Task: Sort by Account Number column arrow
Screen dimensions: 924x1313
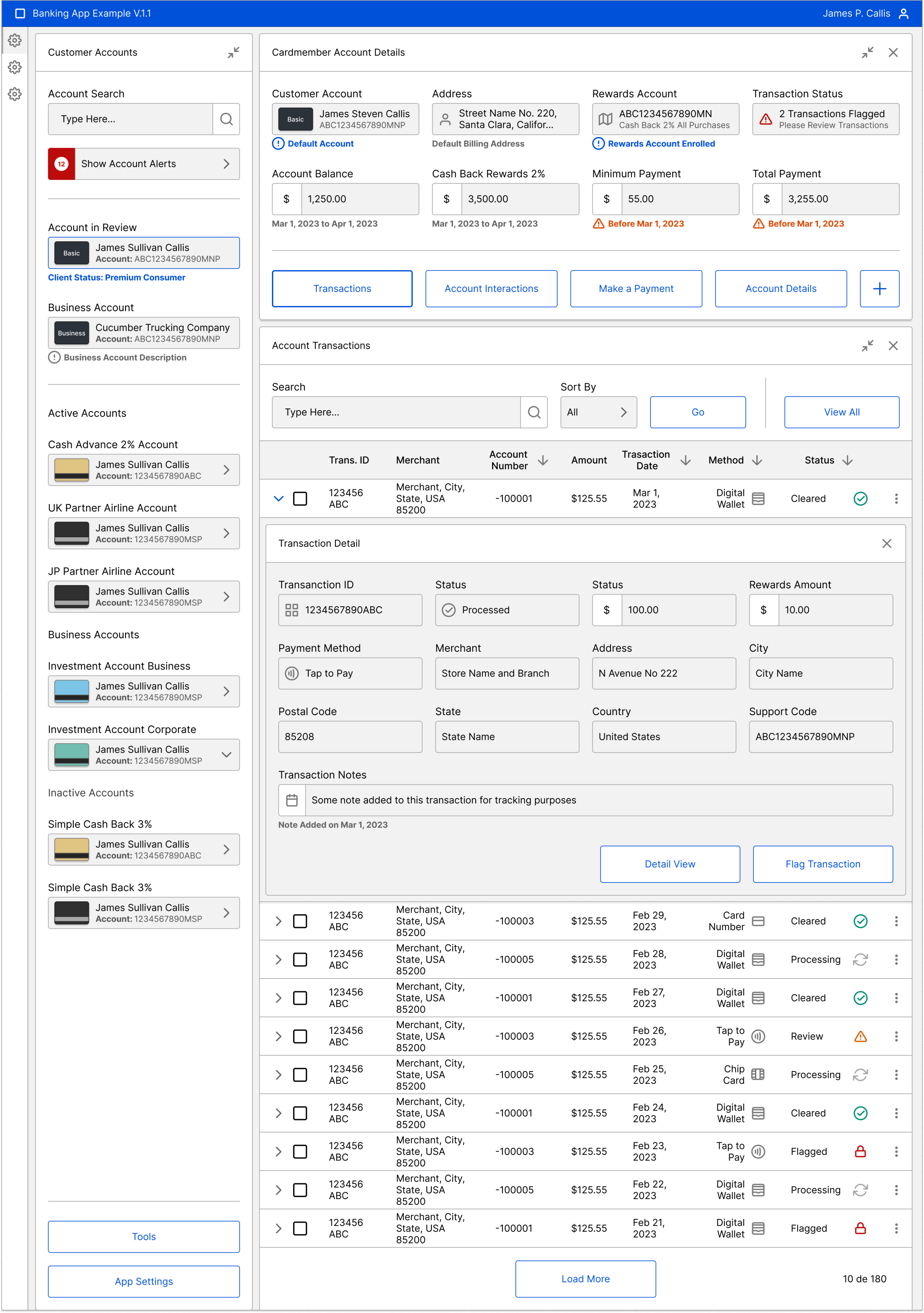Action: [543, 460]
